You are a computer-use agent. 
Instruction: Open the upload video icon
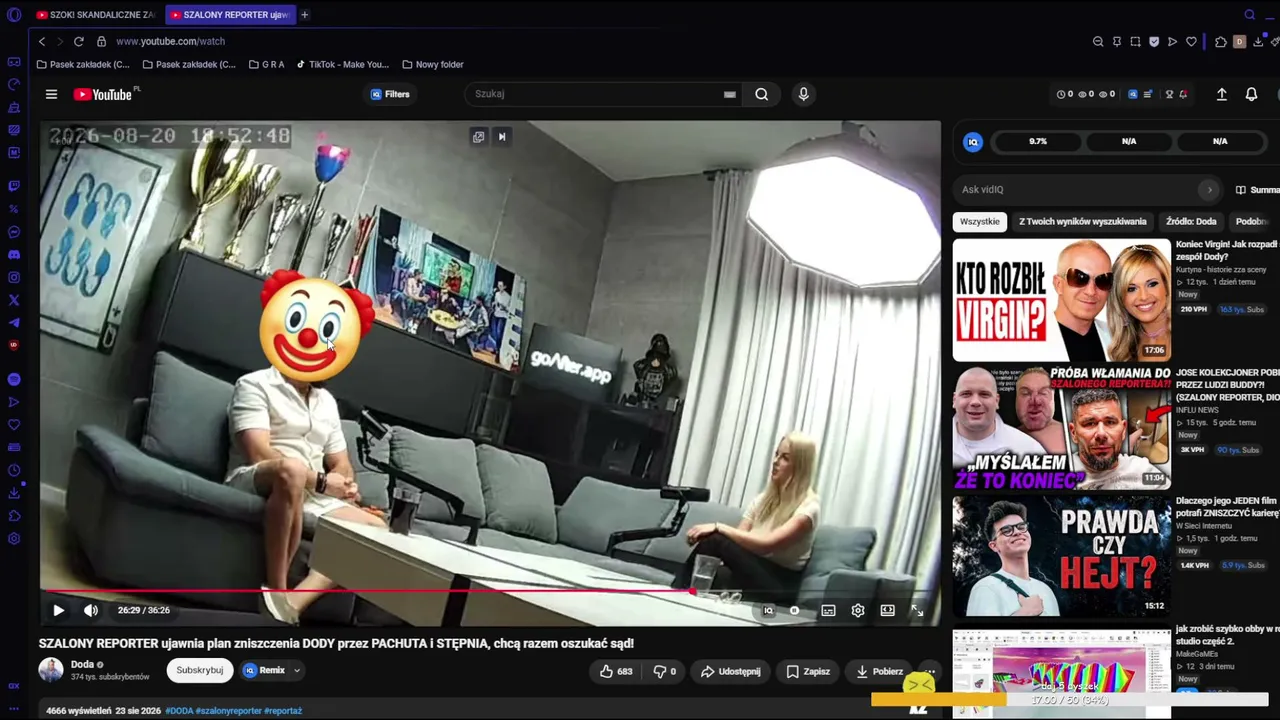click(x=1221, y=94)
